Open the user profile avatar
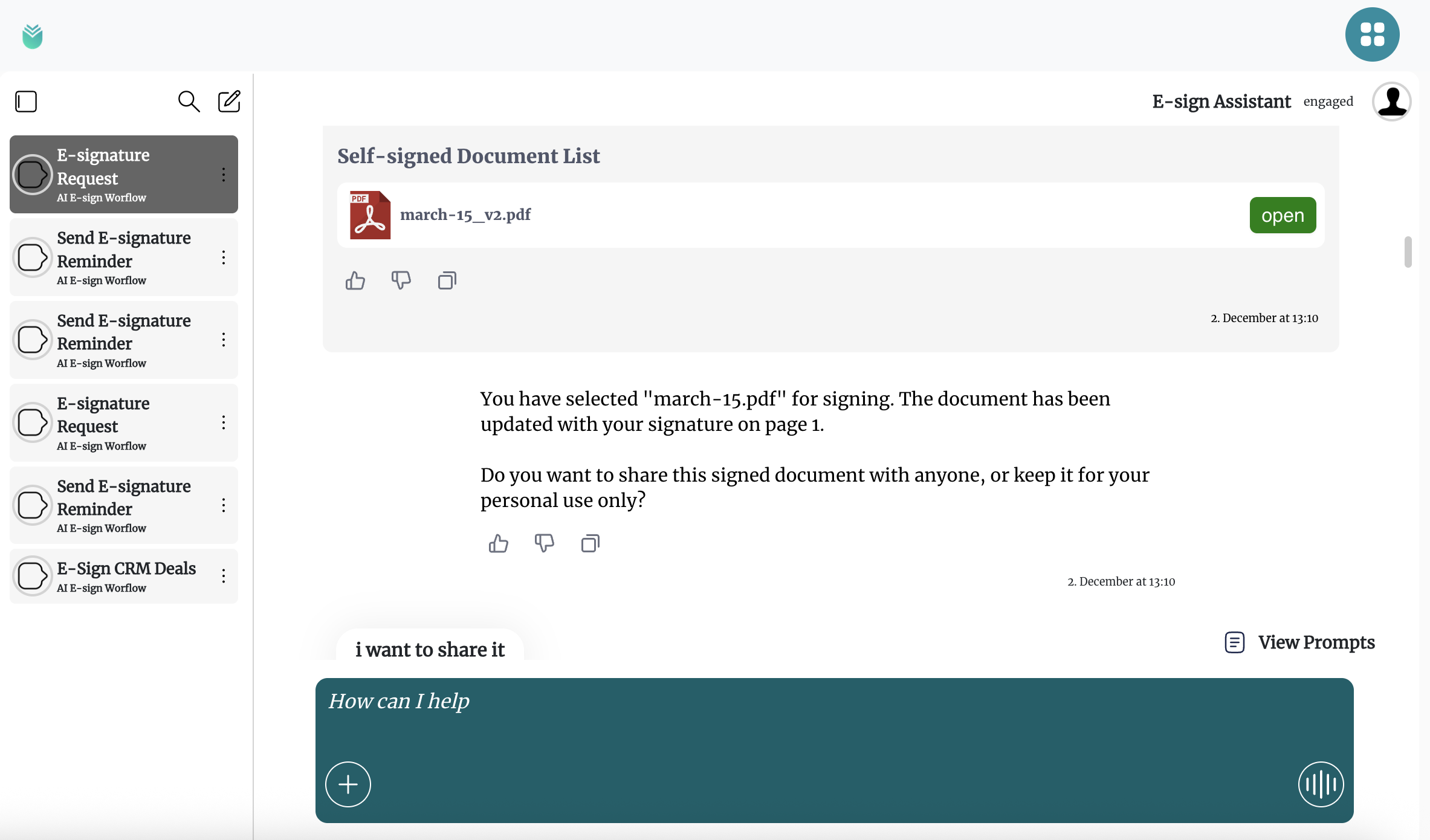 click(x=1391, y=102)
